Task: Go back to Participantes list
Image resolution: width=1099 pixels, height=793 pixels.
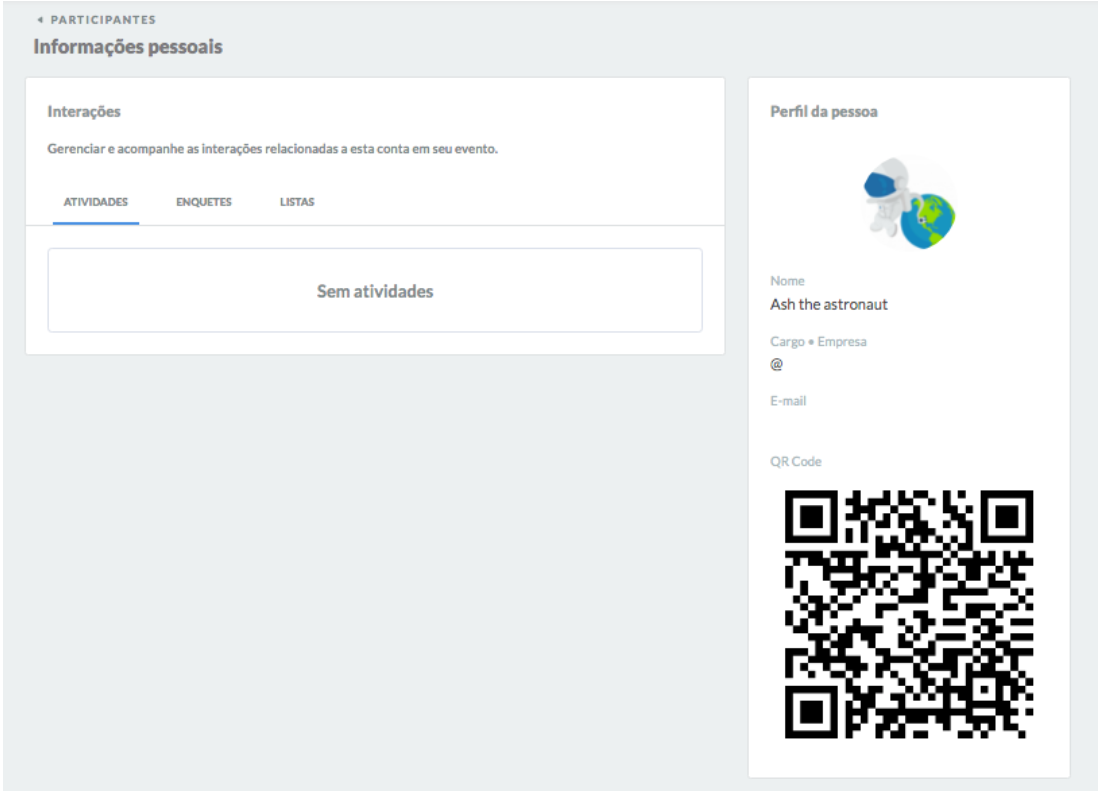Action: tap(103, 20)
